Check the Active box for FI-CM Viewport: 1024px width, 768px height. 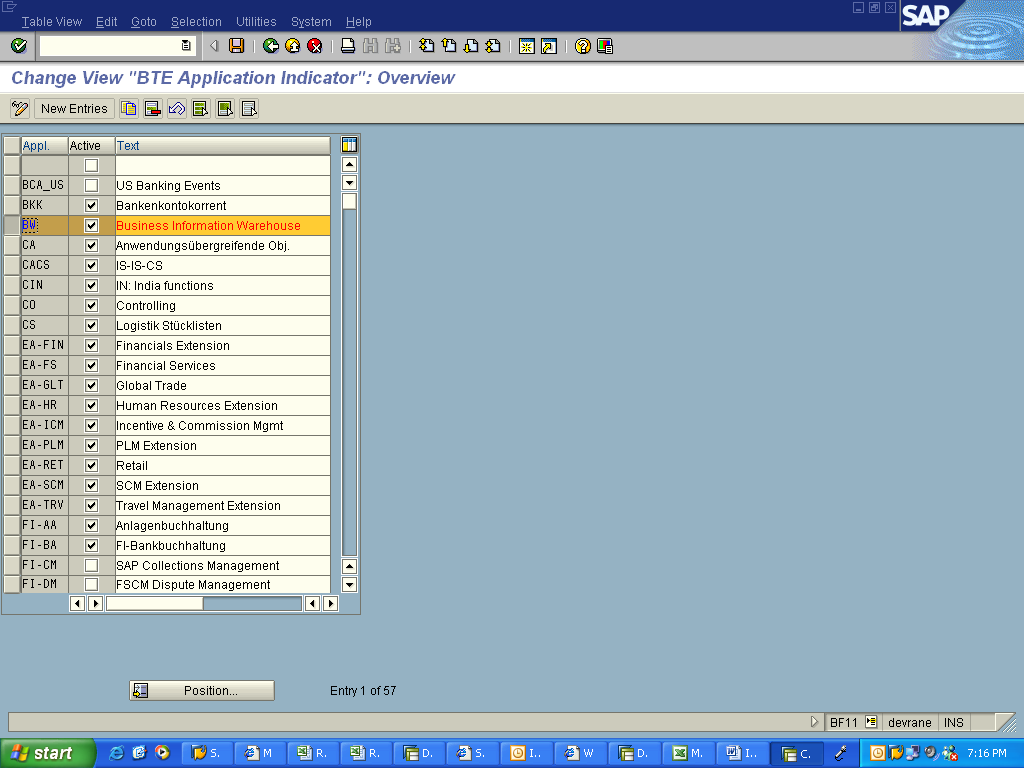91,566
